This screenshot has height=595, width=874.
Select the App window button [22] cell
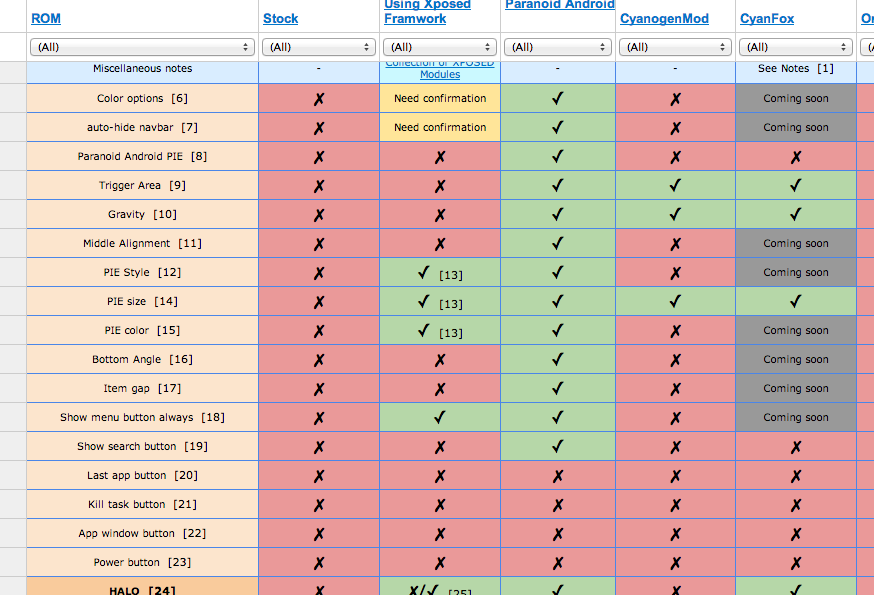(142, 533)
